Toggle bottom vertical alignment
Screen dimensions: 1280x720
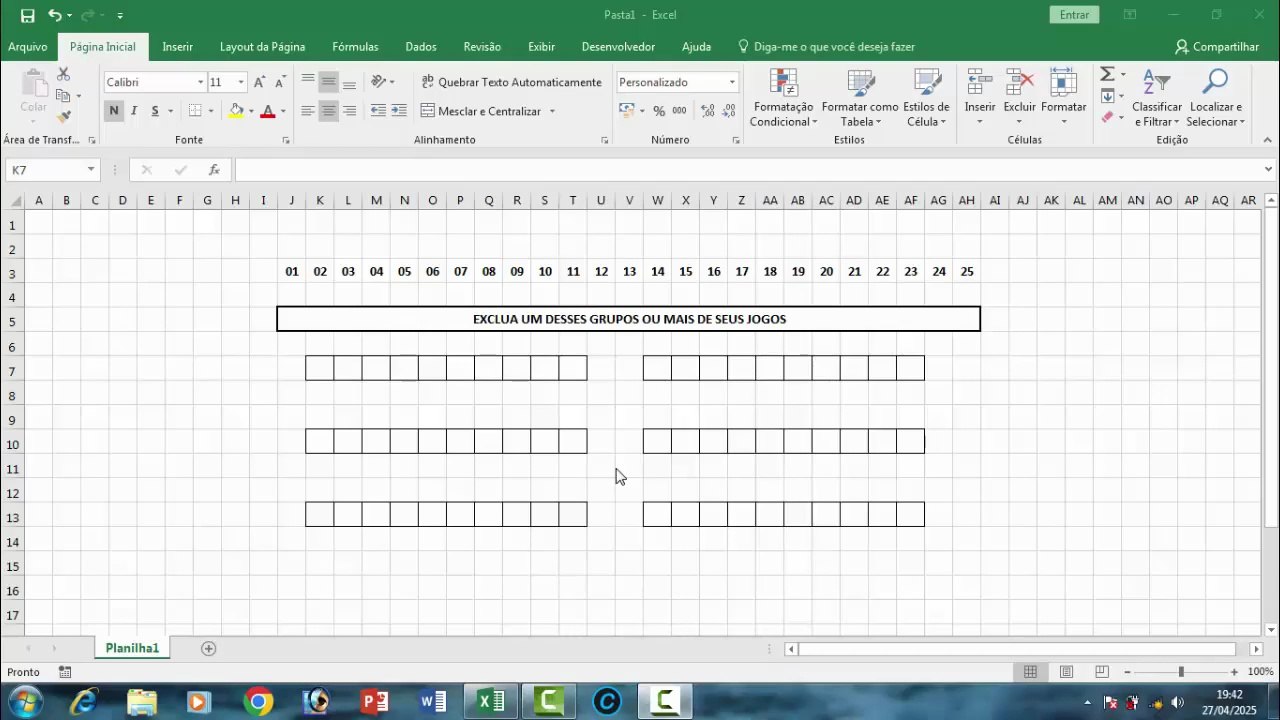click(349, 82)
